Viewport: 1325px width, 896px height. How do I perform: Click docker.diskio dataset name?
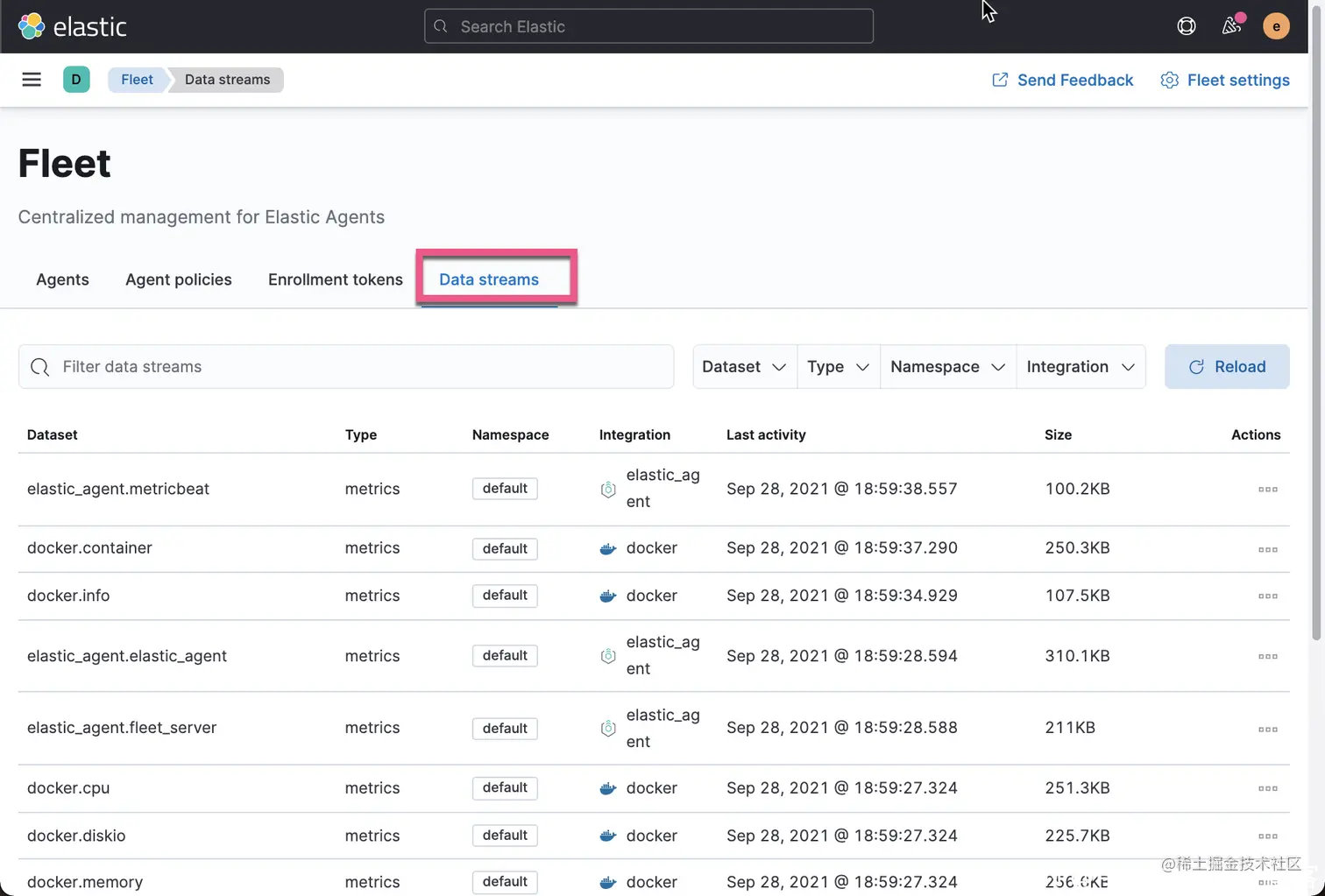click(76, 836)
